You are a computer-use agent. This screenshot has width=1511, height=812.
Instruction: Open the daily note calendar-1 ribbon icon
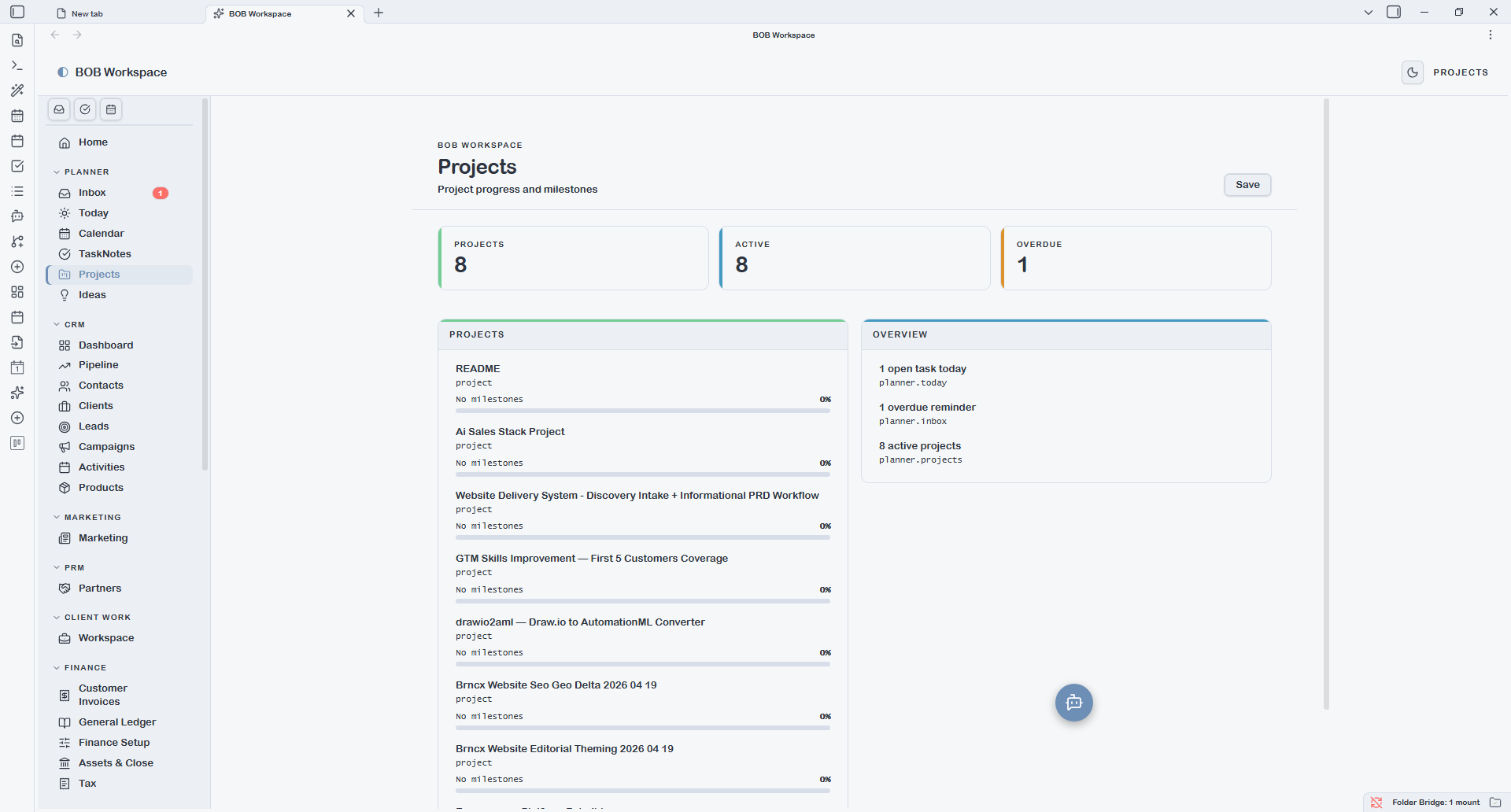pos(17,367)
